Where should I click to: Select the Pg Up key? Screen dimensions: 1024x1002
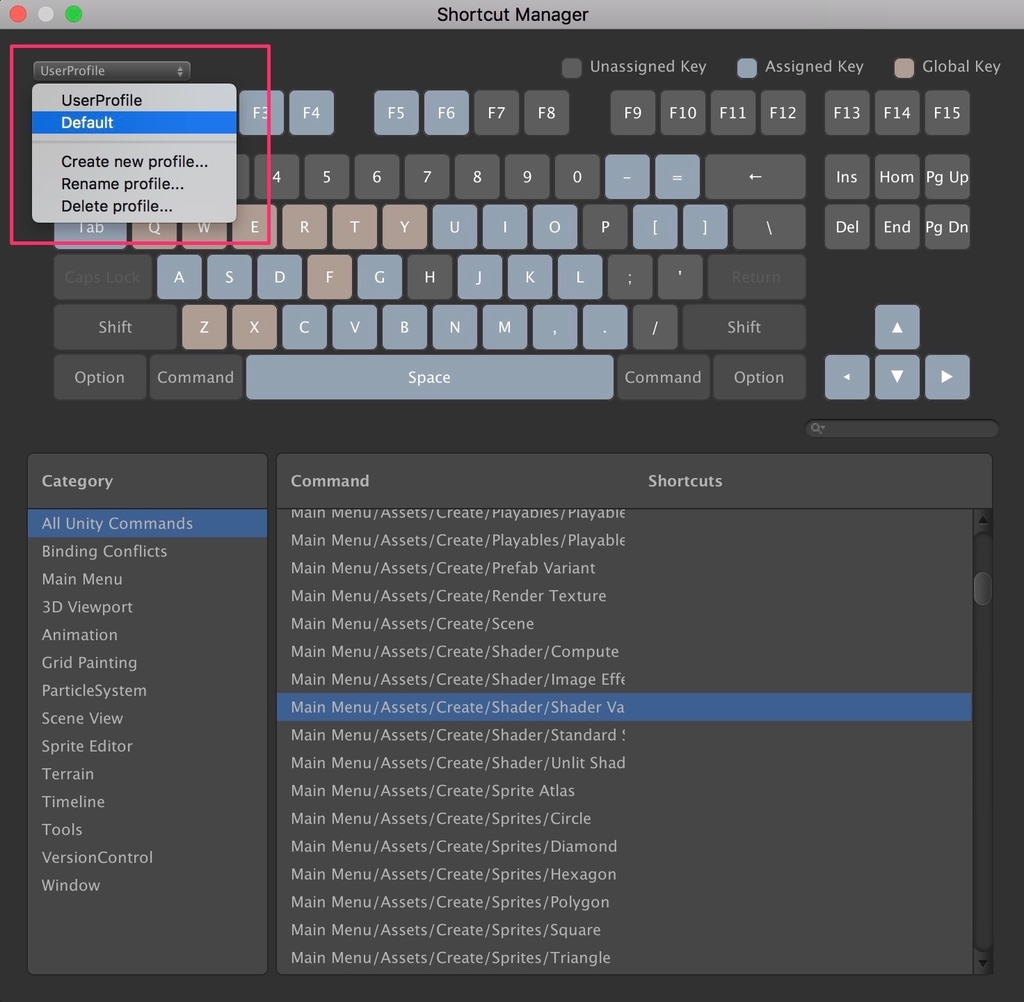[947, 176]
